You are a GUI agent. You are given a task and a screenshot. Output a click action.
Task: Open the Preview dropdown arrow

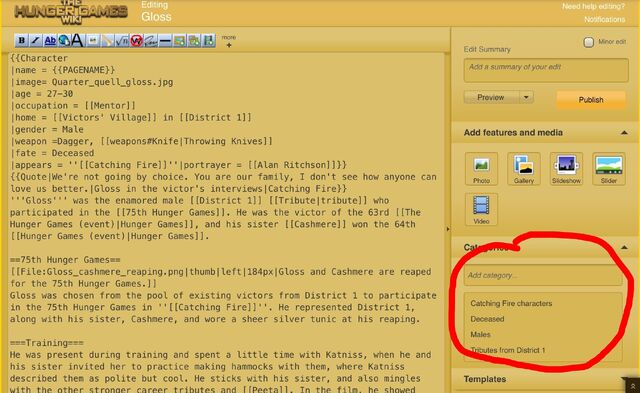tap(526, 97)
